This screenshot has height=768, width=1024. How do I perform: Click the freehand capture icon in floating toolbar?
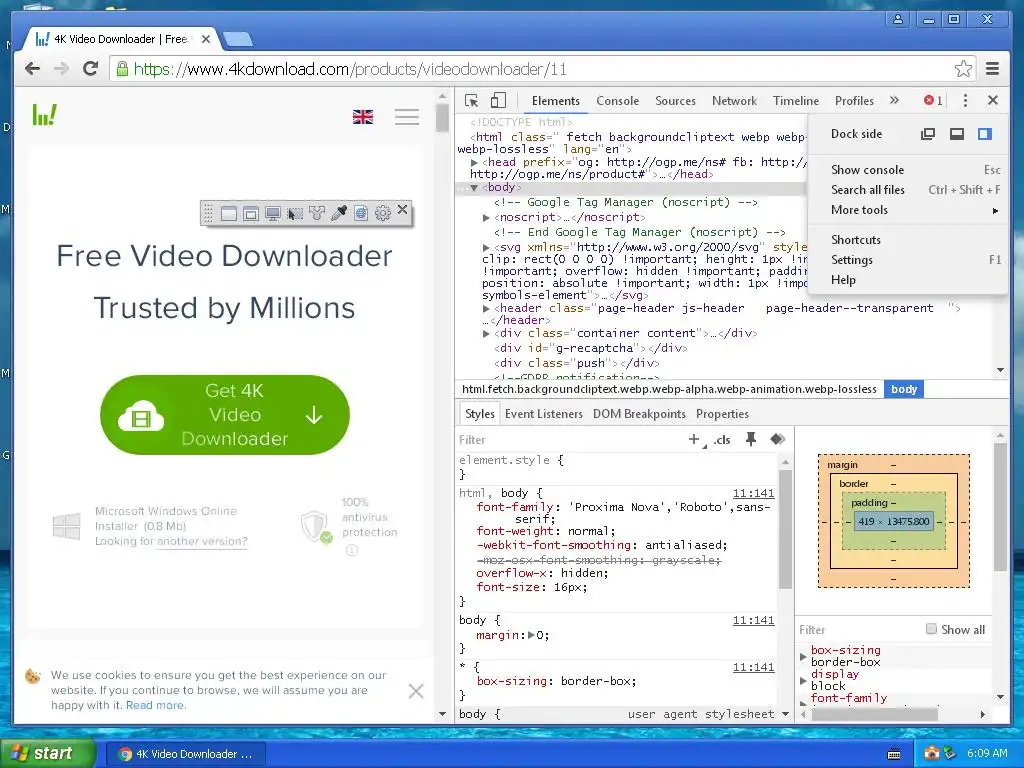pos(317,214)
